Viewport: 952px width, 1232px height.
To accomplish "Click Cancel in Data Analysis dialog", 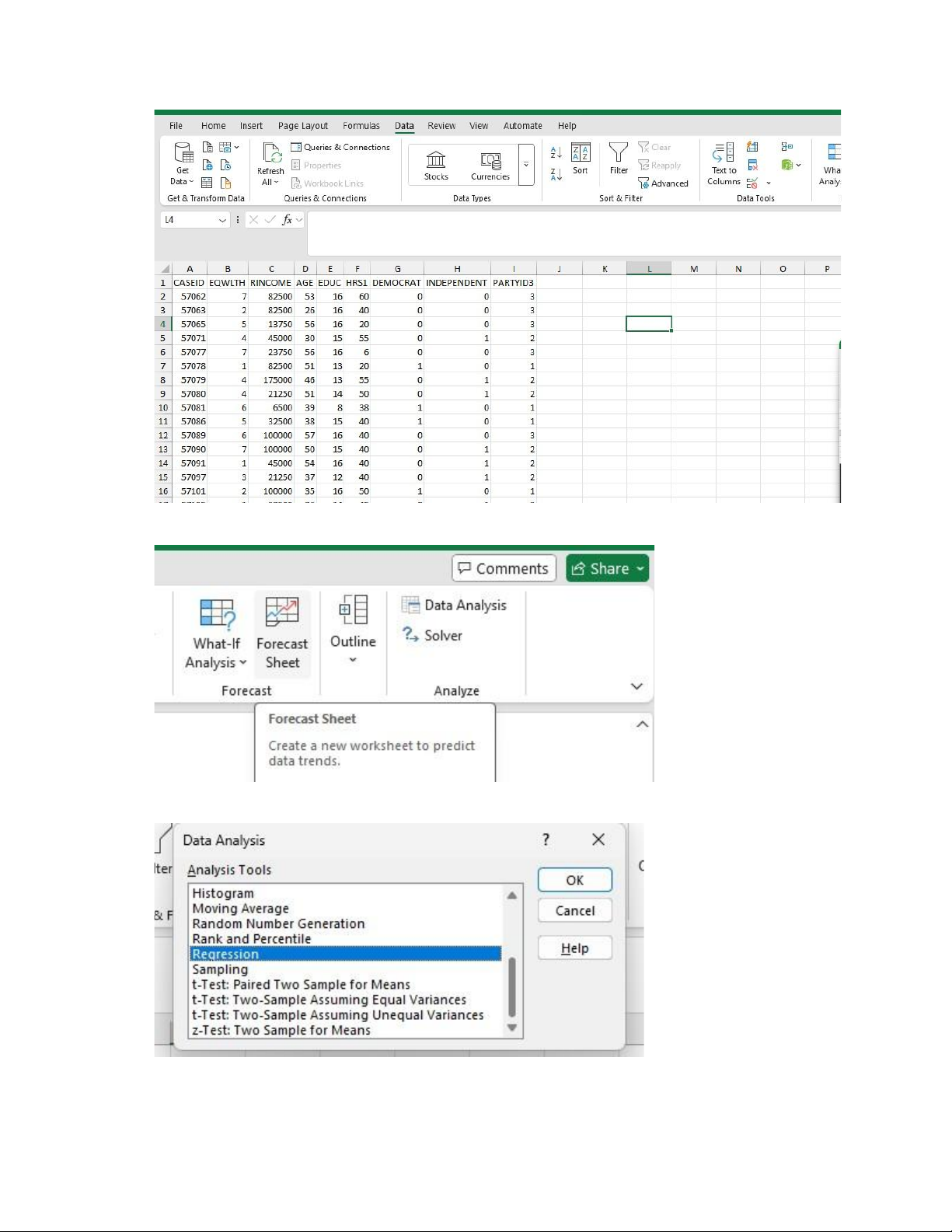I will (574, 911).
